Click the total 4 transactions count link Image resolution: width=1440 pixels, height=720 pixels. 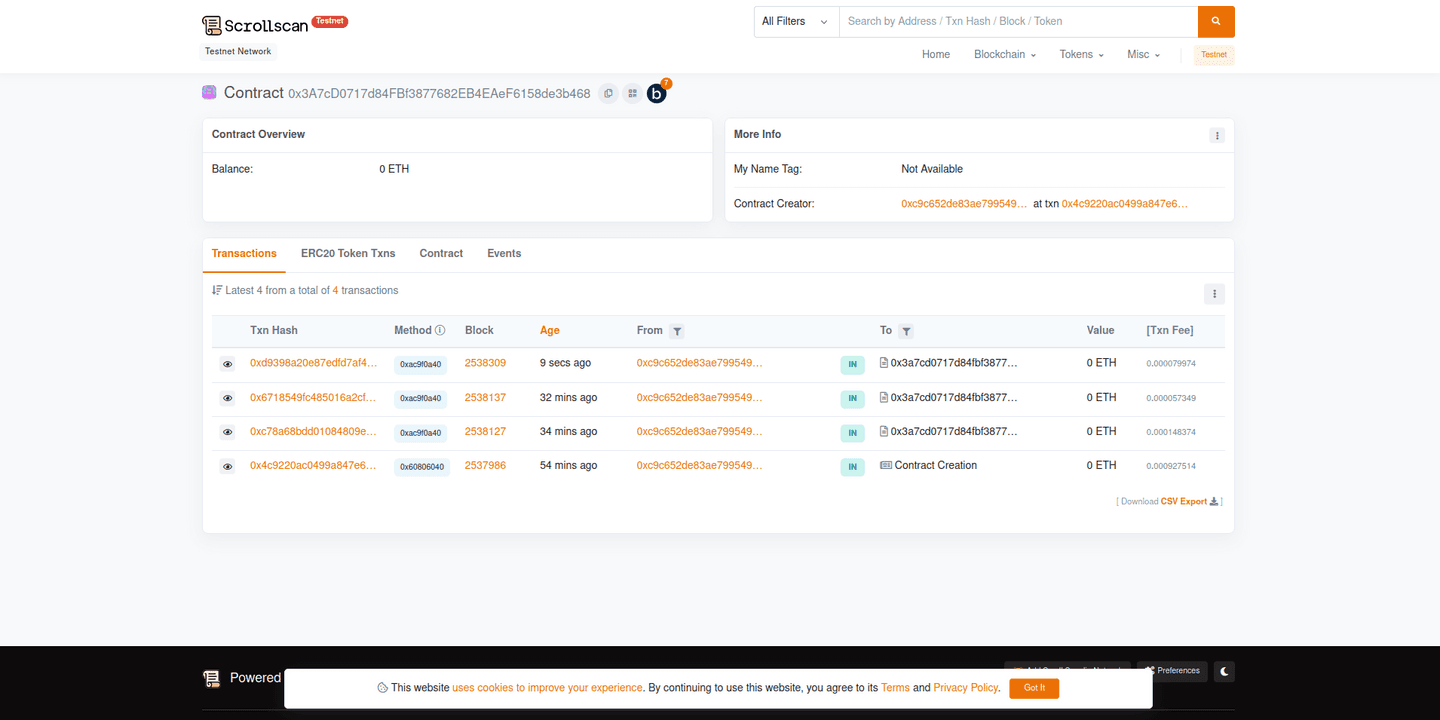(x=336, y=290)
